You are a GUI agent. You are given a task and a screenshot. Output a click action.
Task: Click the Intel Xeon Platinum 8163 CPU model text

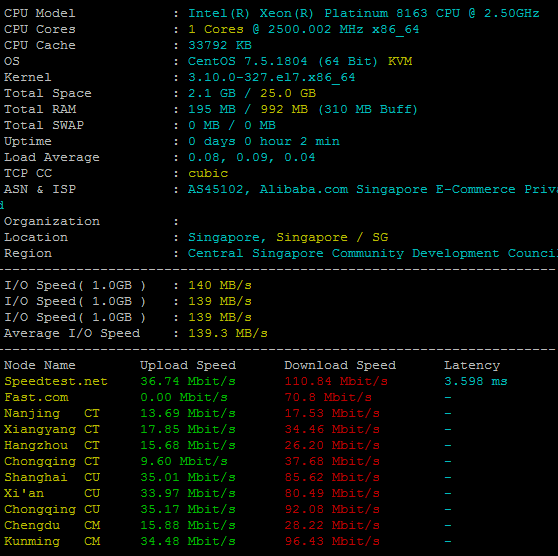tap(363, 14)
